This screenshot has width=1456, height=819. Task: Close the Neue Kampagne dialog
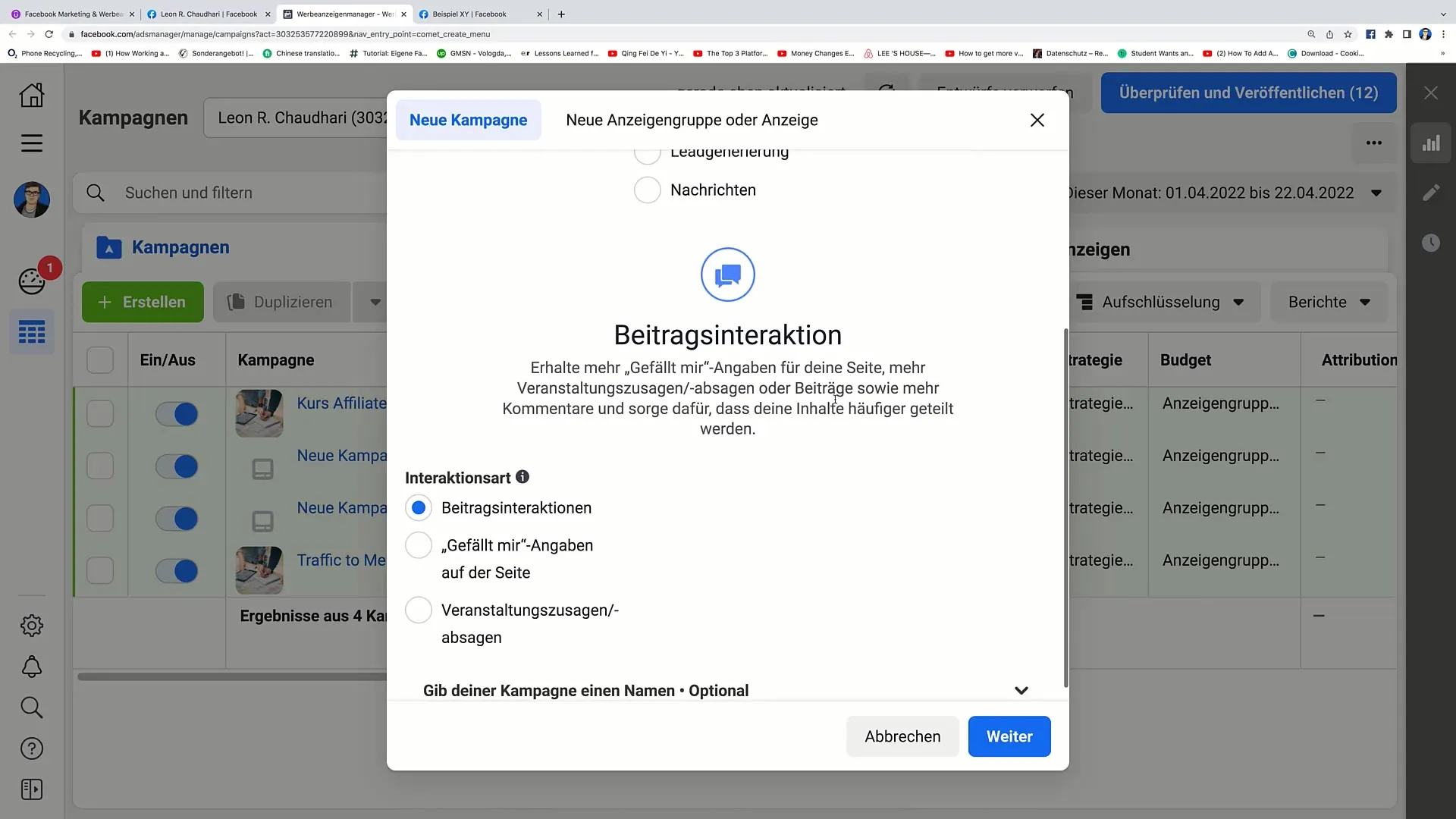point(1037,120)
